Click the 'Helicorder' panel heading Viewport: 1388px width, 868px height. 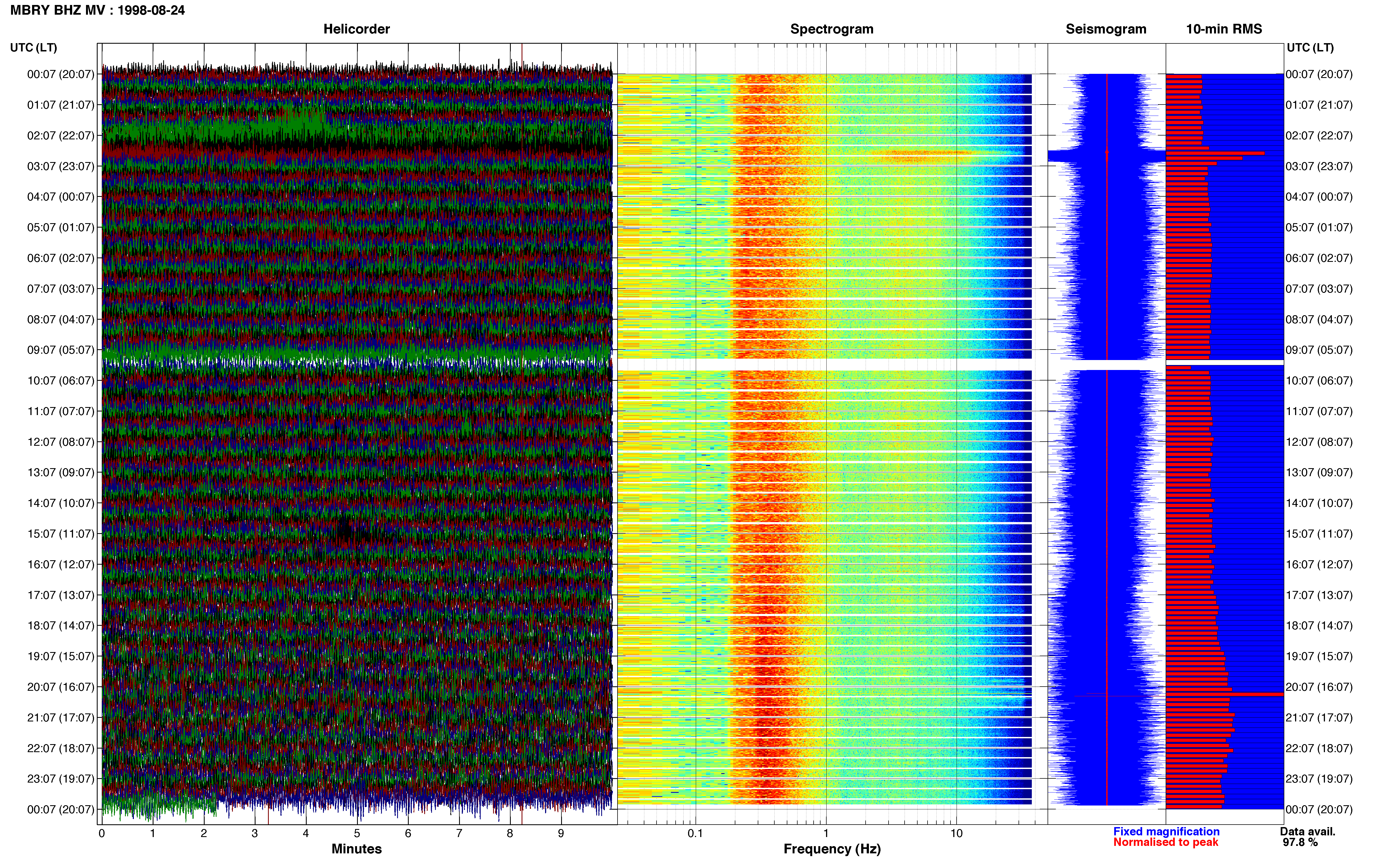(x=356, y=29)
